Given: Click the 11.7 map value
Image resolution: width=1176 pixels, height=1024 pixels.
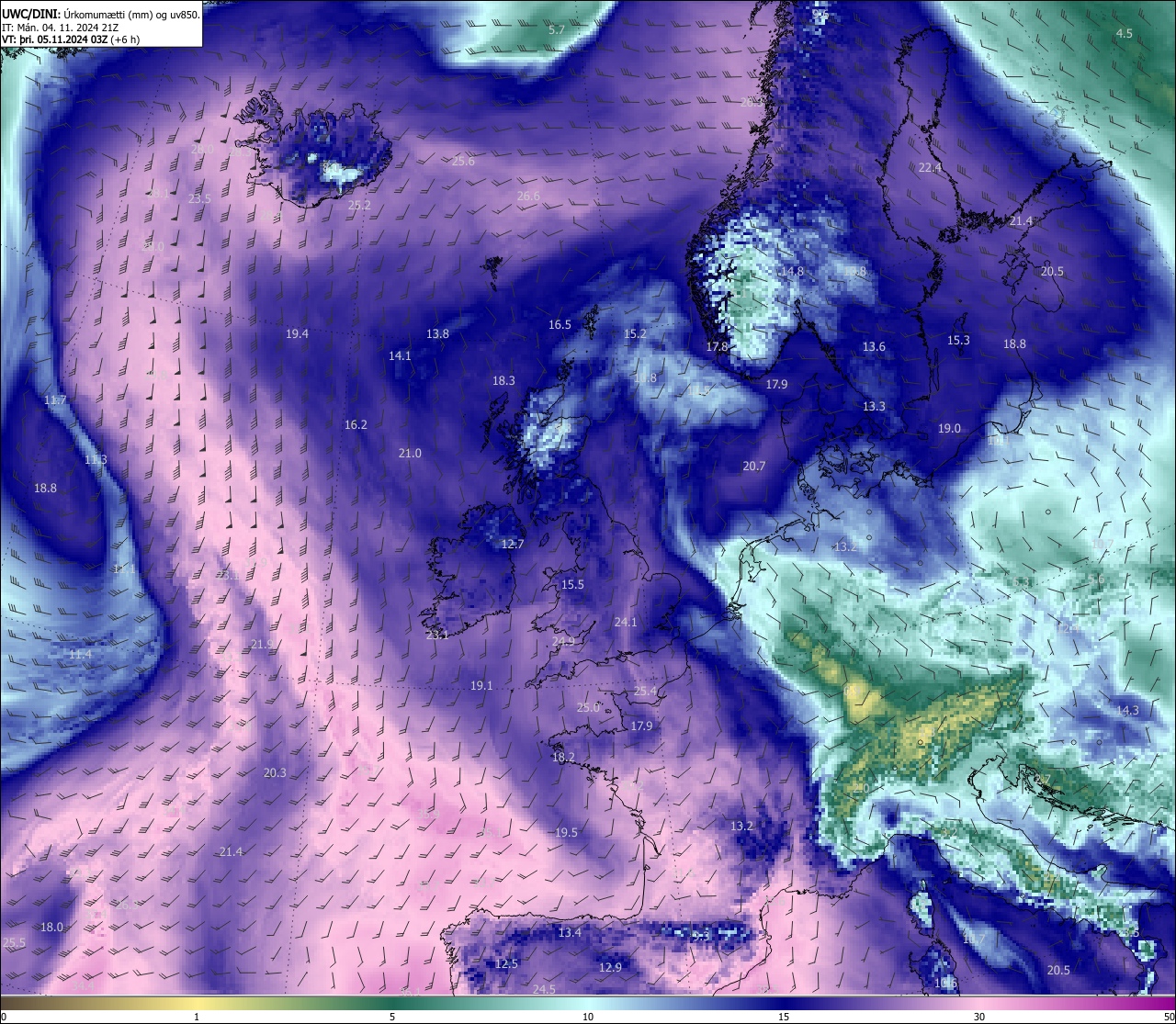Looking at the screenshot, I should pyautogui.click(x=55, y=400).
